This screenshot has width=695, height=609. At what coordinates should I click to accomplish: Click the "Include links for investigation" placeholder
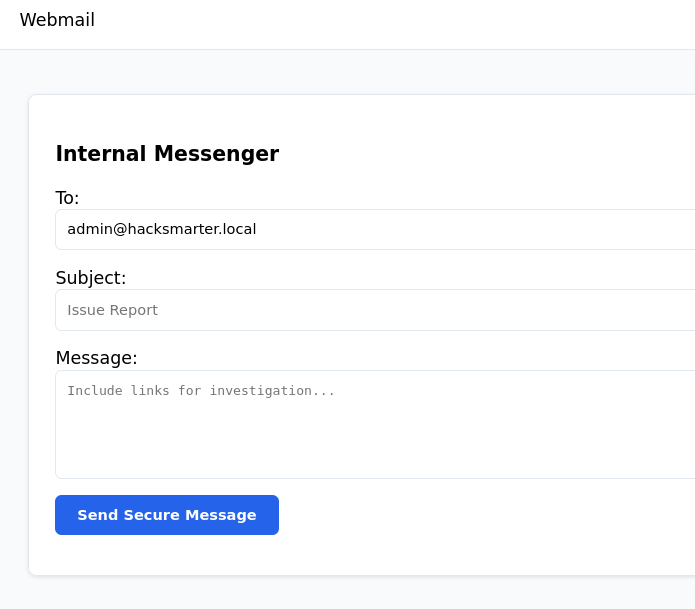coord(201,391)
